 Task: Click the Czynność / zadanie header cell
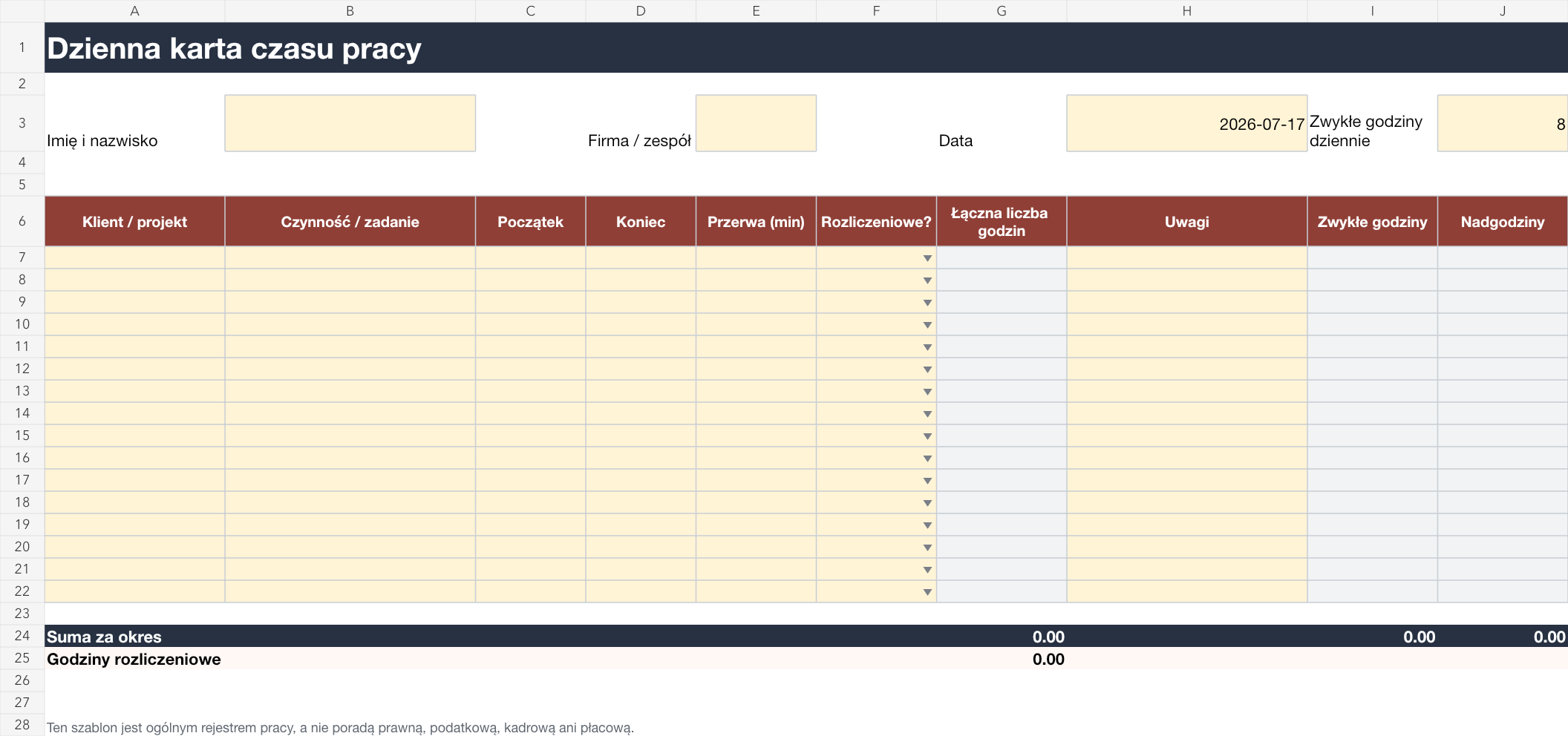click(350, 221)
